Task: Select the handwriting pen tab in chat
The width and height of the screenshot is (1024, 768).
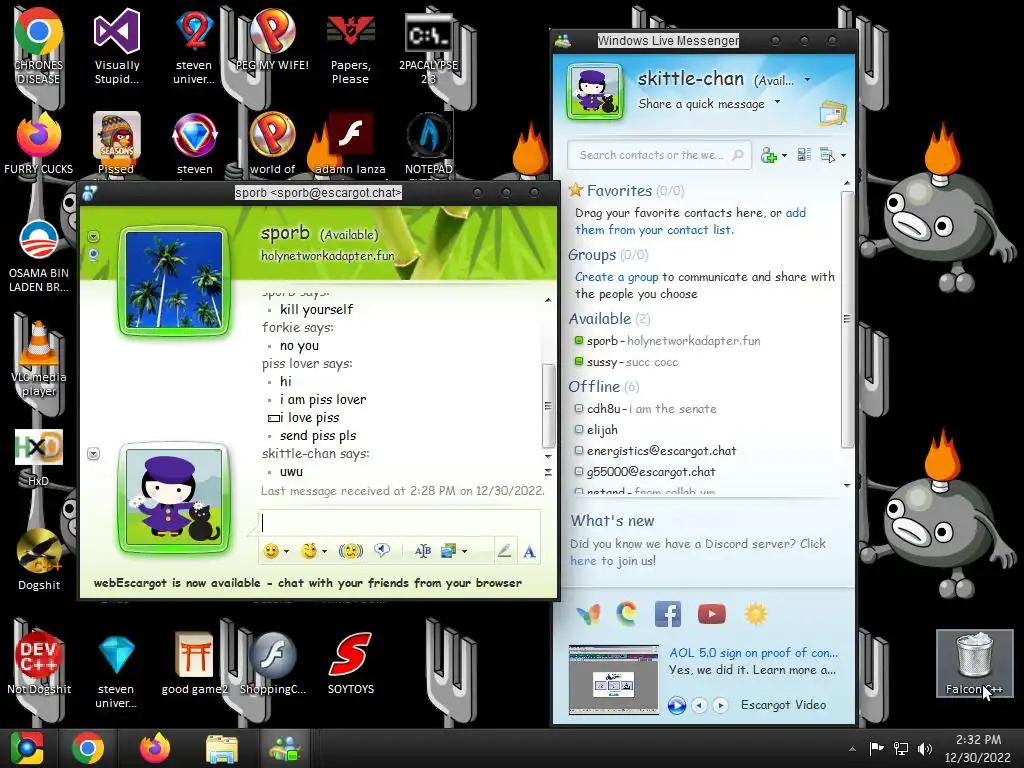Action: point(504,551)
